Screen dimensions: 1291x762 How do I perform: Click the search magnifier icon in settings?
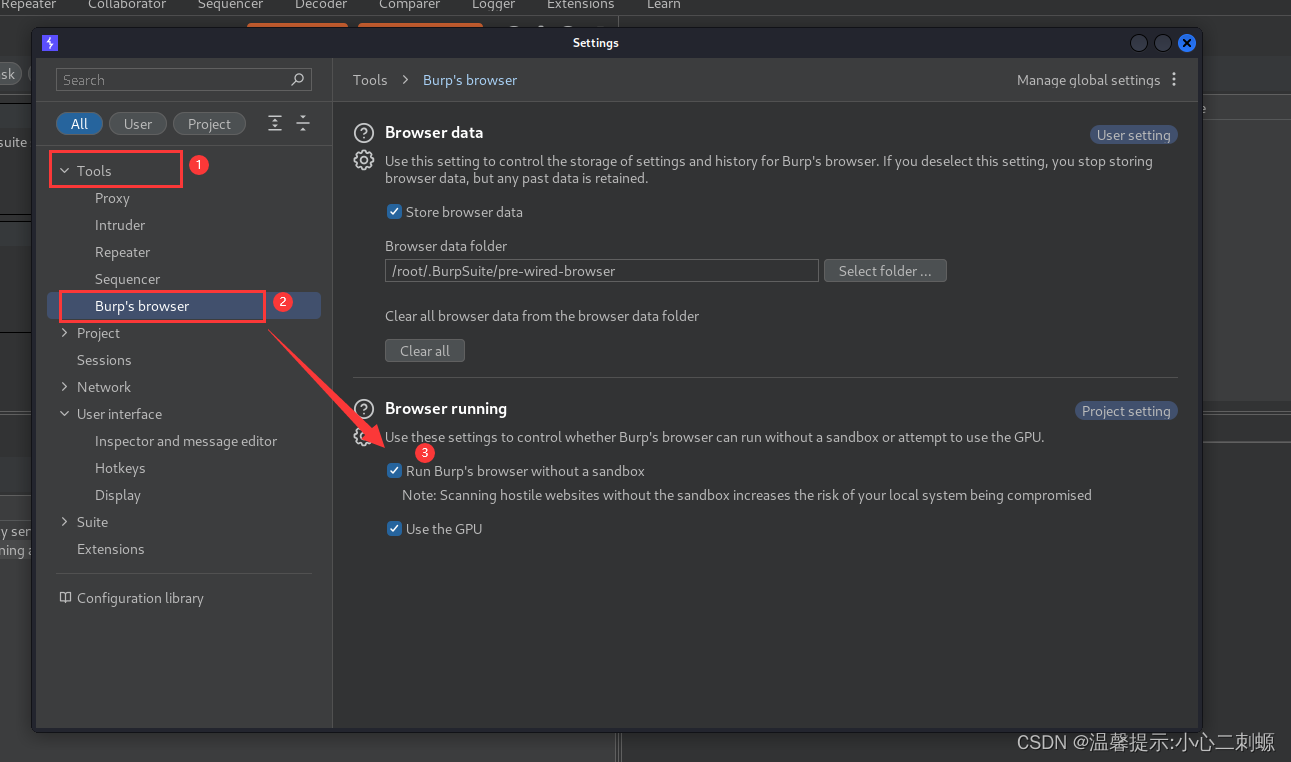point(297,80)
